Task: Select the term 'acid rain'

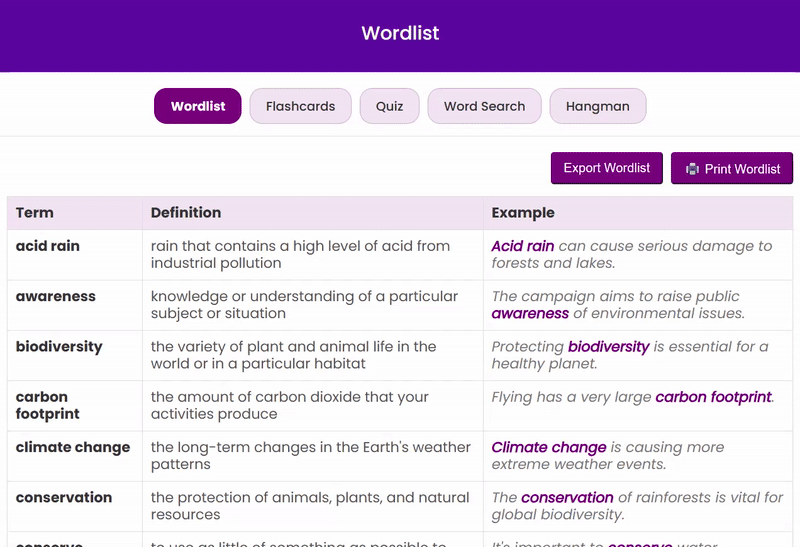Action: pyautogui.click(x=48, y=246)
